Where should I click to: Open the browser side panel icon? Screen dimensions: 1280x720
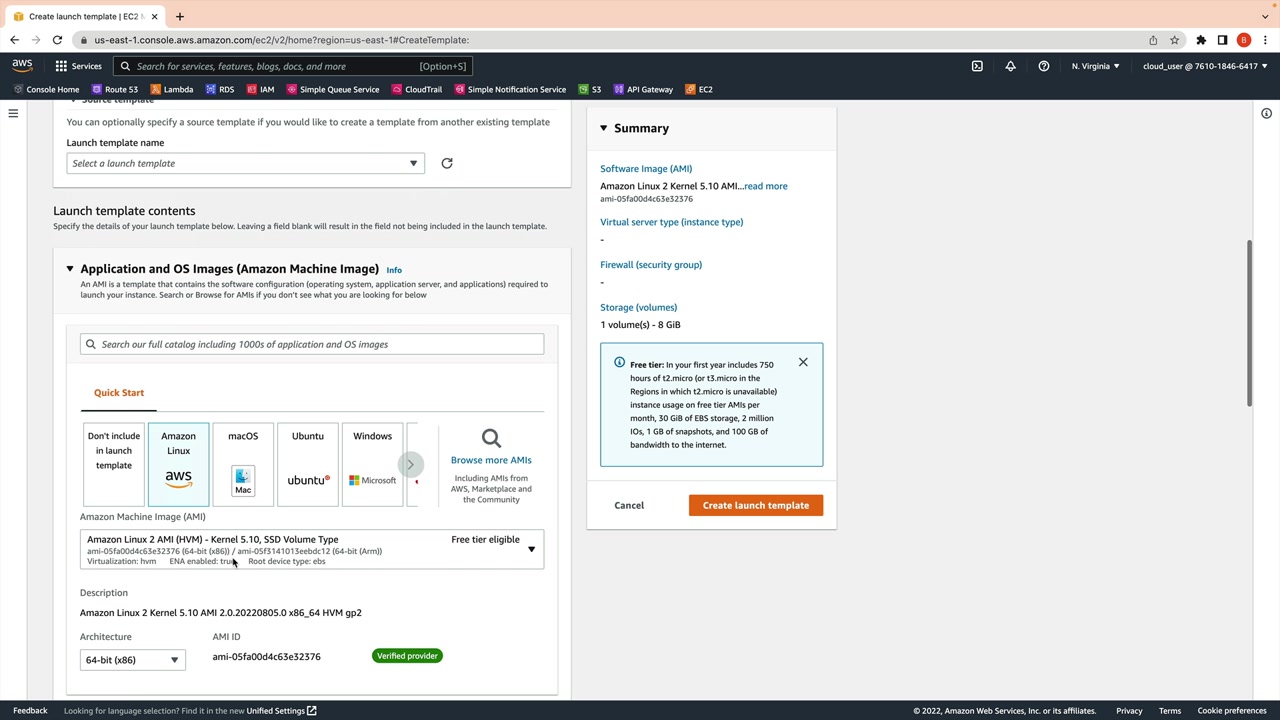pyautogui.click(x=1222, y=40)
